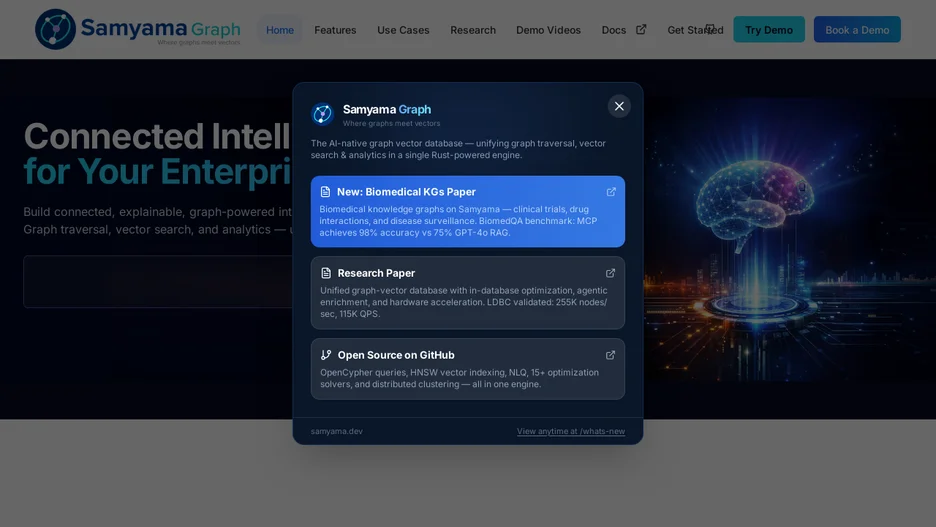
Task: Click the AI-native graph vector database description
Action: point(458,149)
